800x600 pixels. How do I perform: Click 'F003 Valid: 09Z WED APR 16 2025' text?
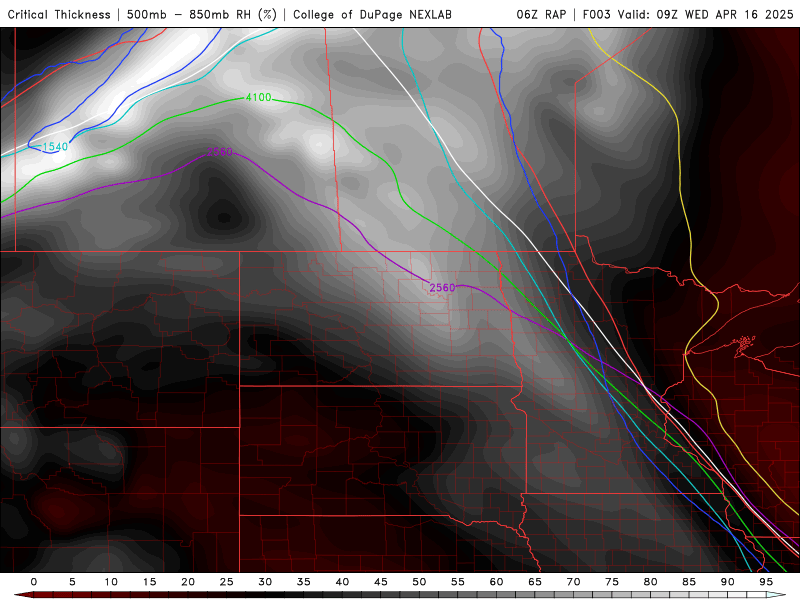point(688,14)
